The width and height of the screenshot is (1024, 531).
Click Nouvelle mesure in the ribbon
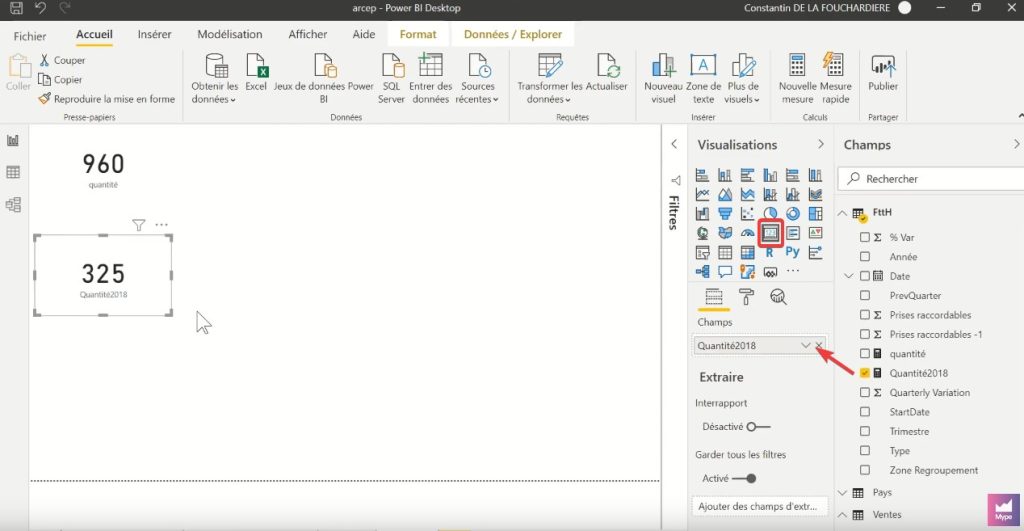point(797,80)
